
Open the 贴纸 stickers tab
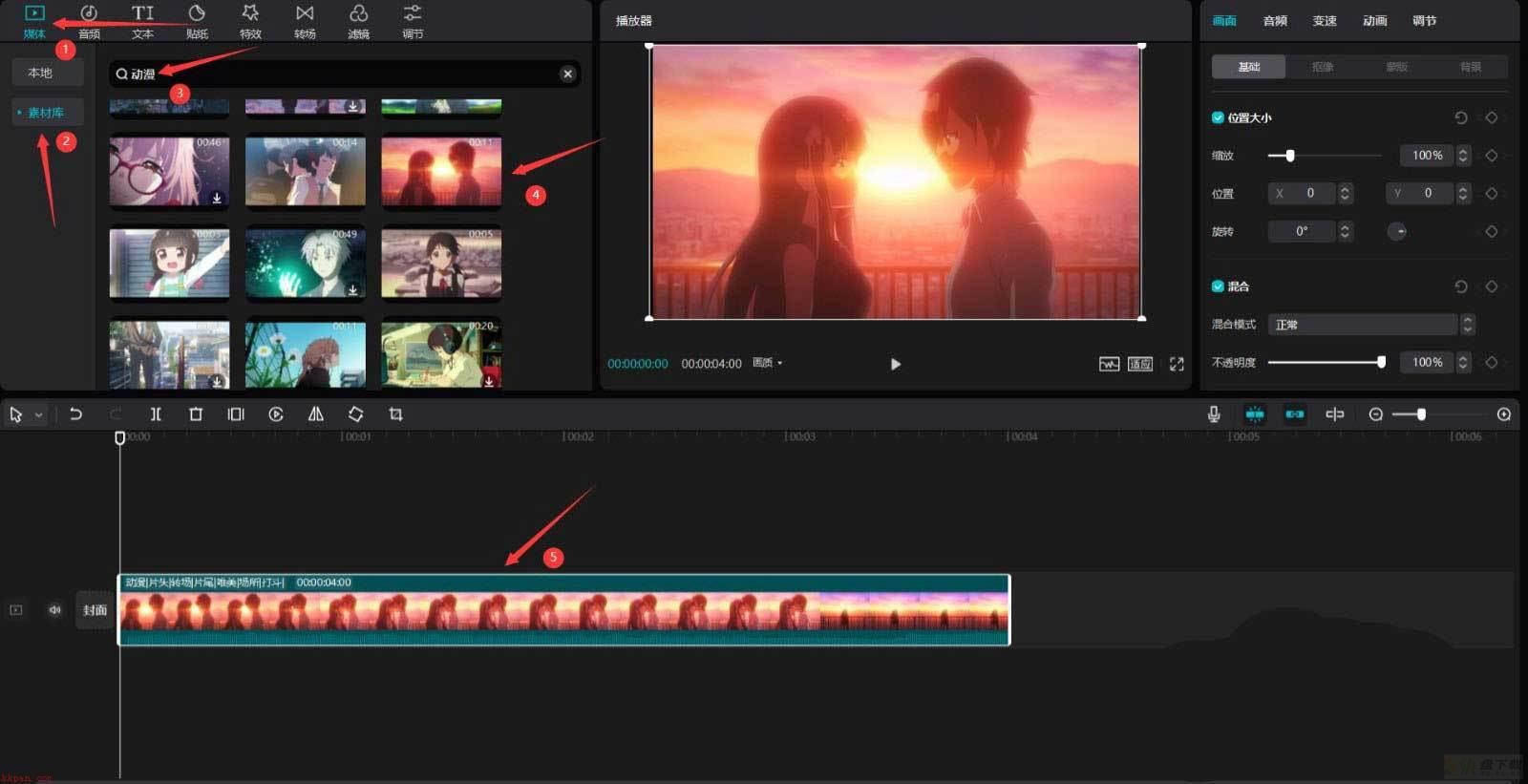point(197,21)
